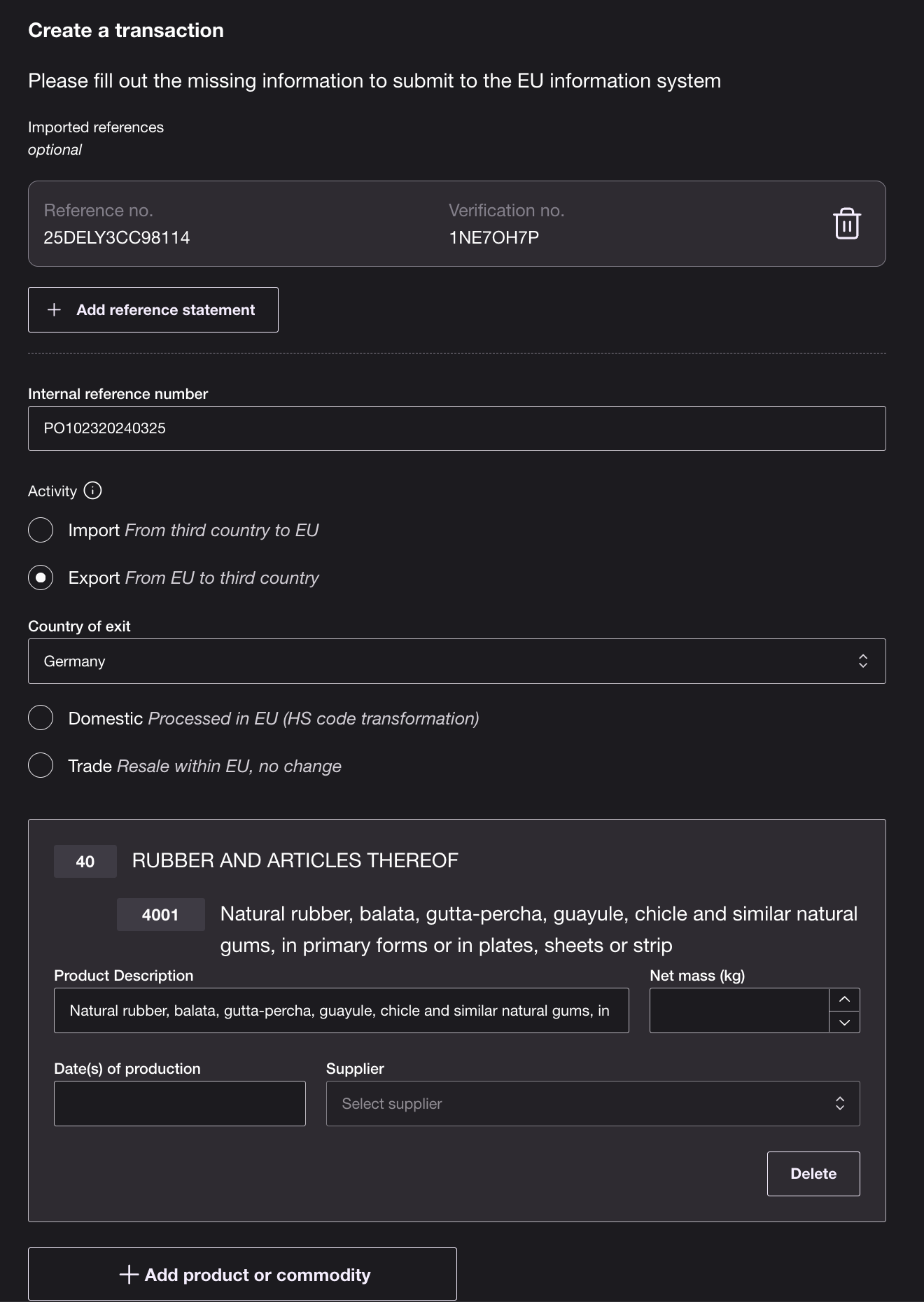Image resolution: width=924 pixels, height=1302 pixels.
Task: Choose Domestic processed in EU option
Action: 41,718
